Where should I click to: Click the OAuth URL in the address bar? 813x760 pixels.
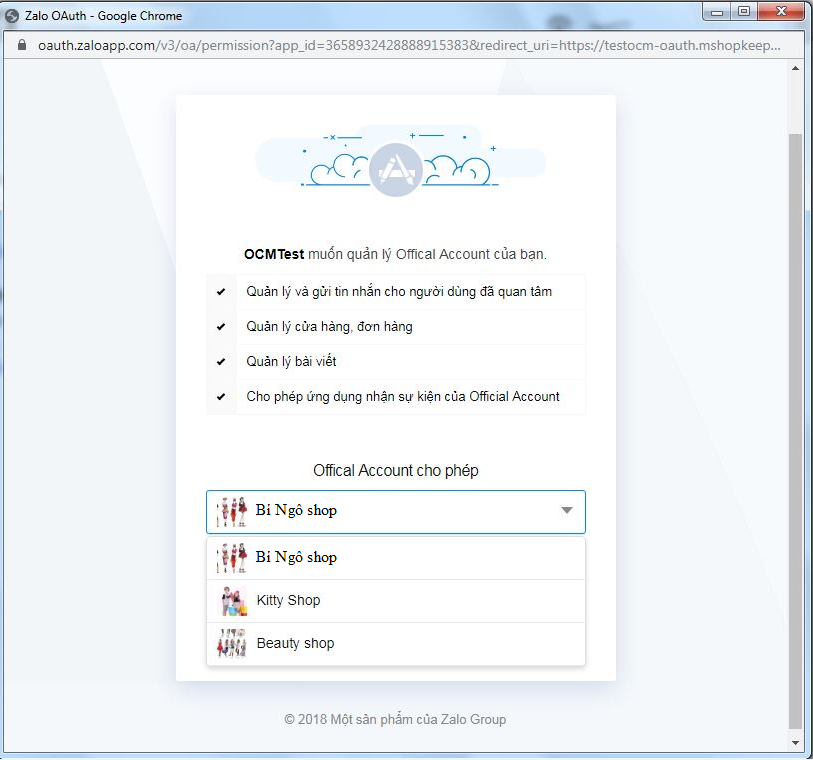409,46
